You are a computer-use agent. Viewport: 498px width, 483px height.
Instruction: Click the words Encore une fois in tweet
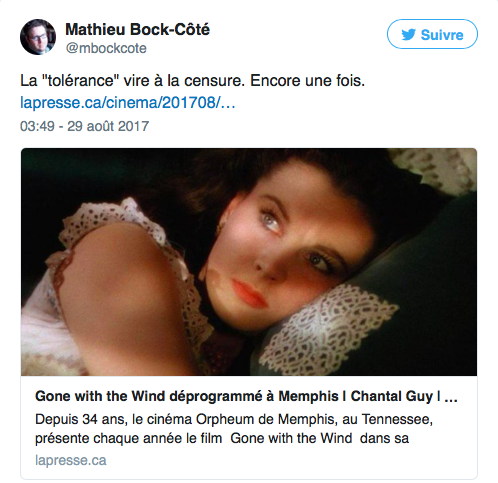click(307, 81)
